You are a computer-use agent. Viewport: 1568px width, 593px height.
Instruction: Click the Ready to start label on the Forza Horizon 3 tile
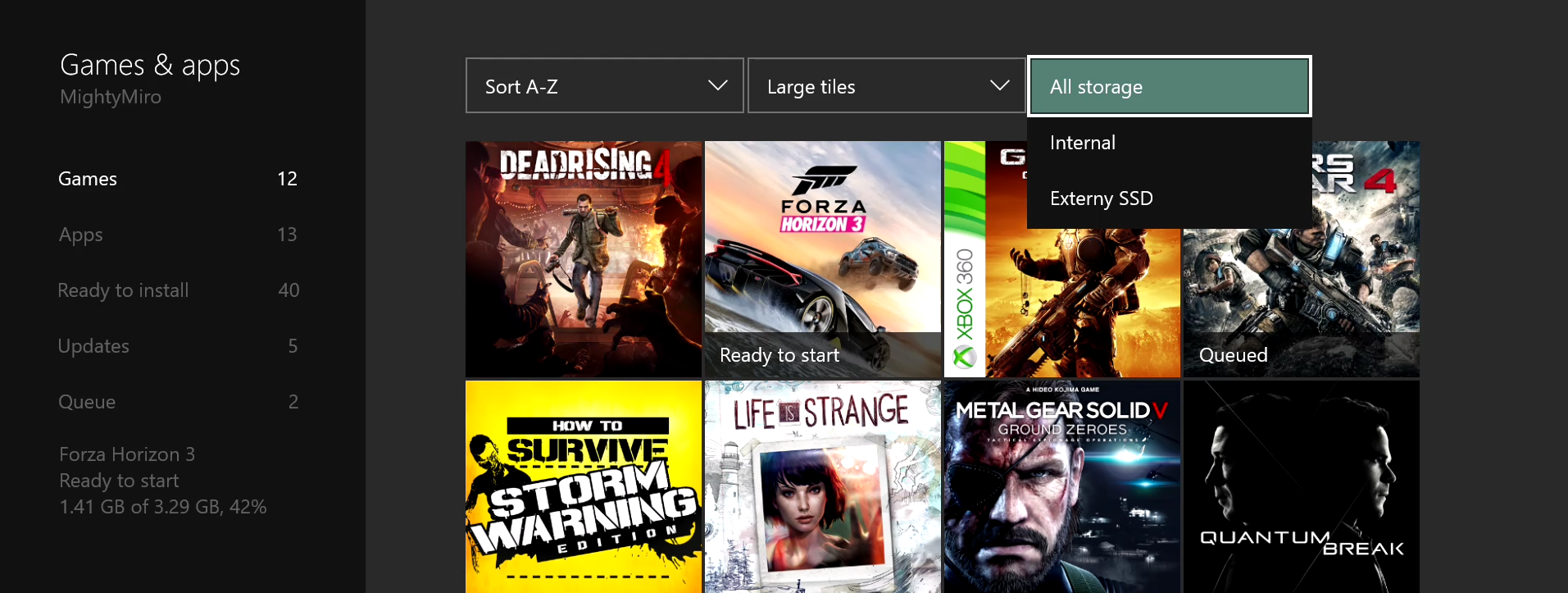pos(779,355)
